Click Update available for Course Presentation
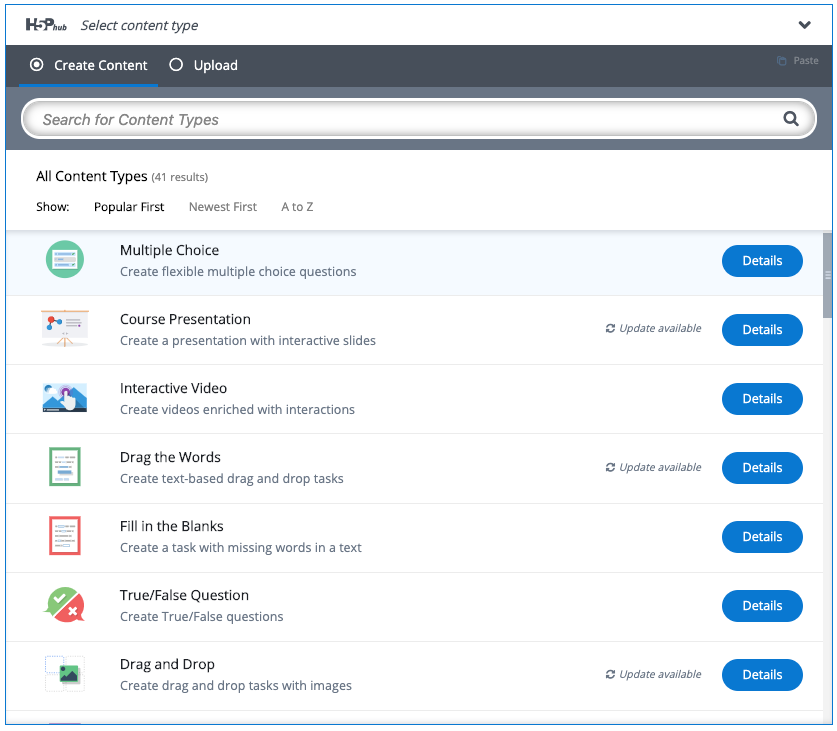The image size is (837, 731). [x=654, y=329]
